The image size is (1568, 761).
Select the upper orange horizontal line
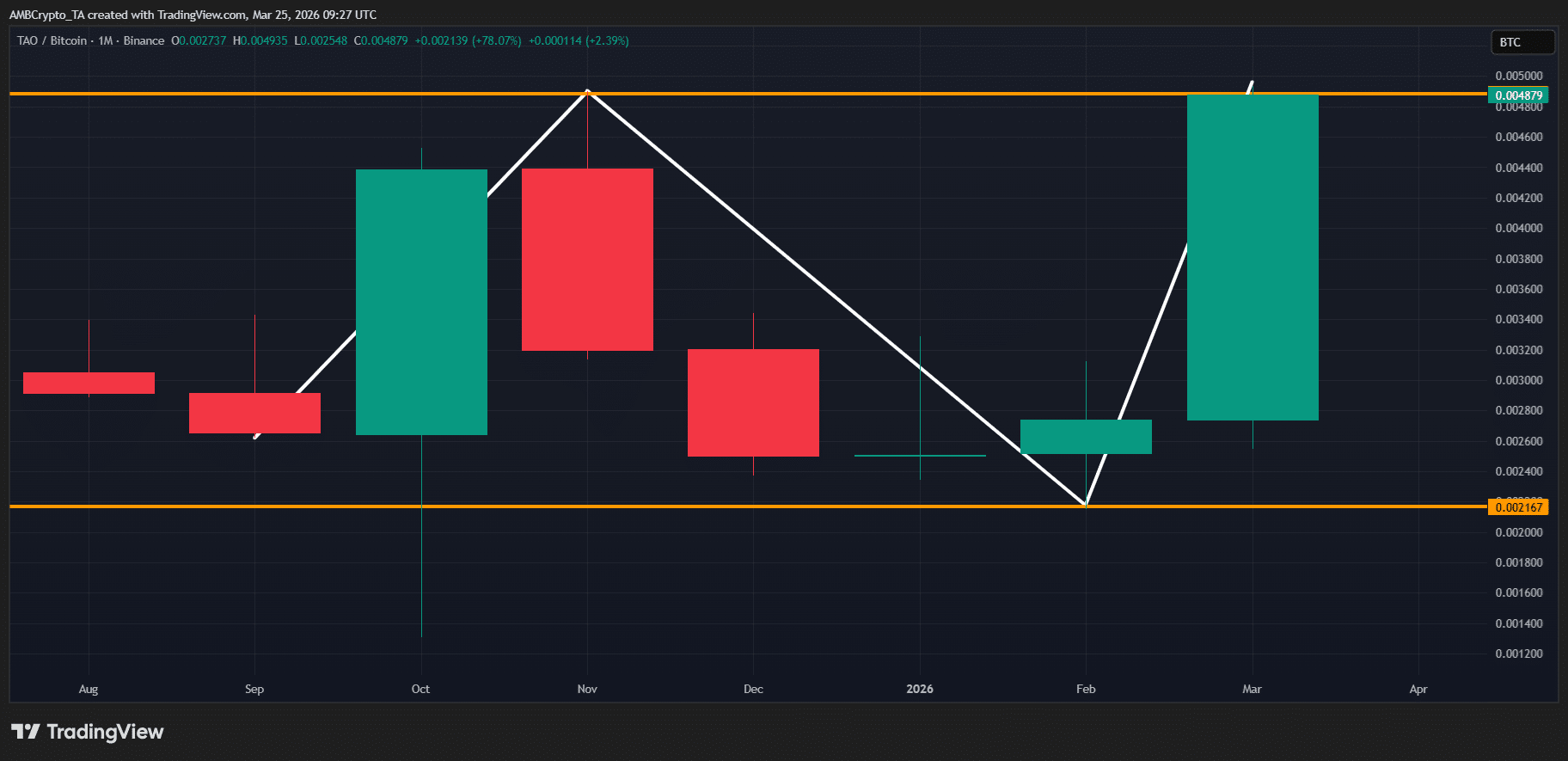point(860,93)
